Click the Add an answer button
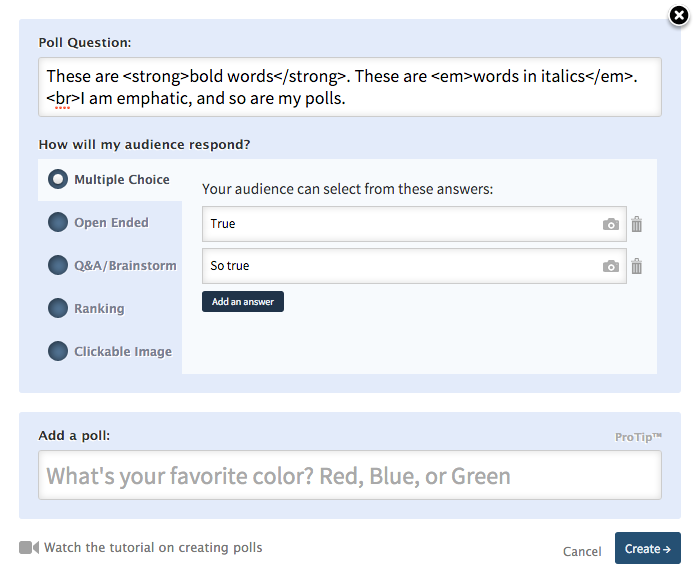The height and width of the screenshot is (583, 700). pos(242,302)
